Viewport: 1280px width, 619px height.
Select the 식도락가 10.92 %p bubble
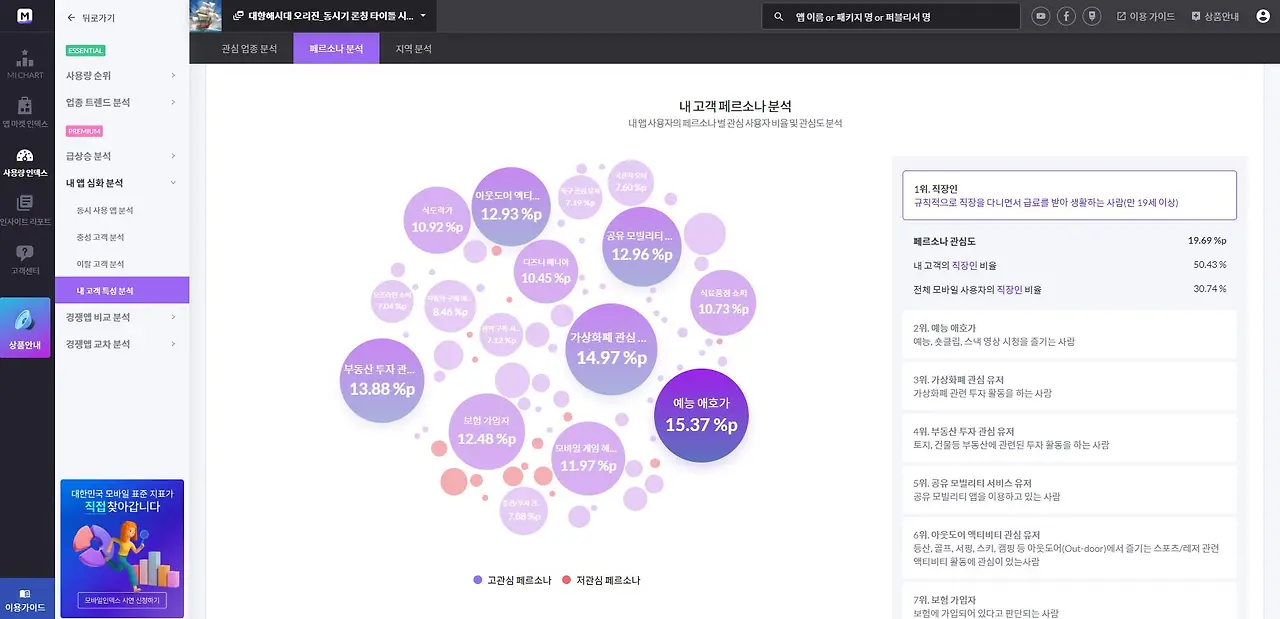coord(438,219)
